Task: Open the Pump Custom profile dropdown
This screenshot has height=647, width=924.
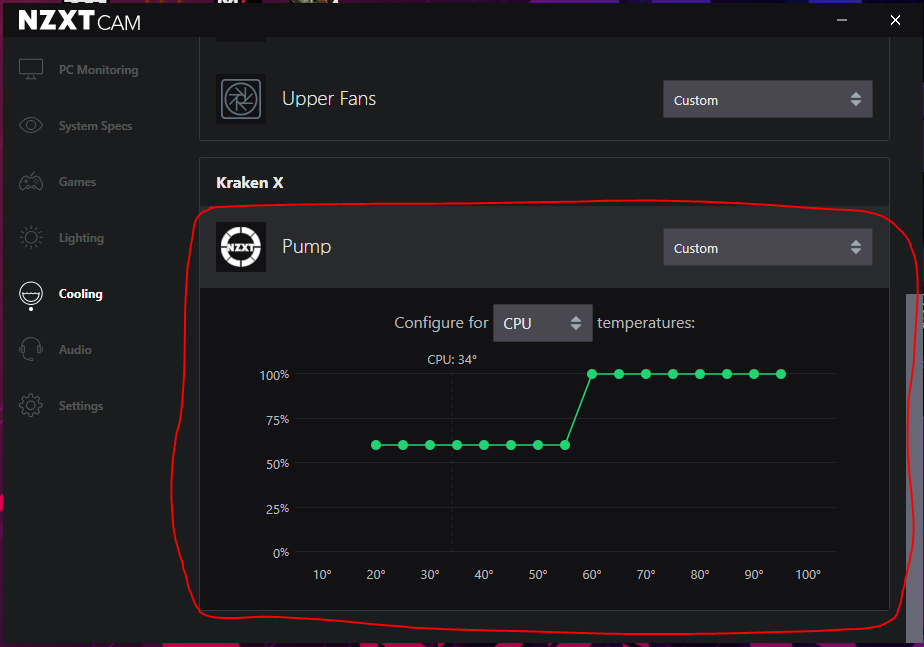Action: (767, 247)
